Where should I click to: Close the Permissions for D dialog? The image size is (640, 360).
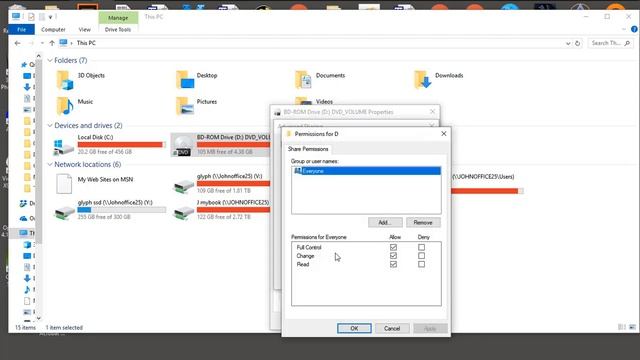444,133
